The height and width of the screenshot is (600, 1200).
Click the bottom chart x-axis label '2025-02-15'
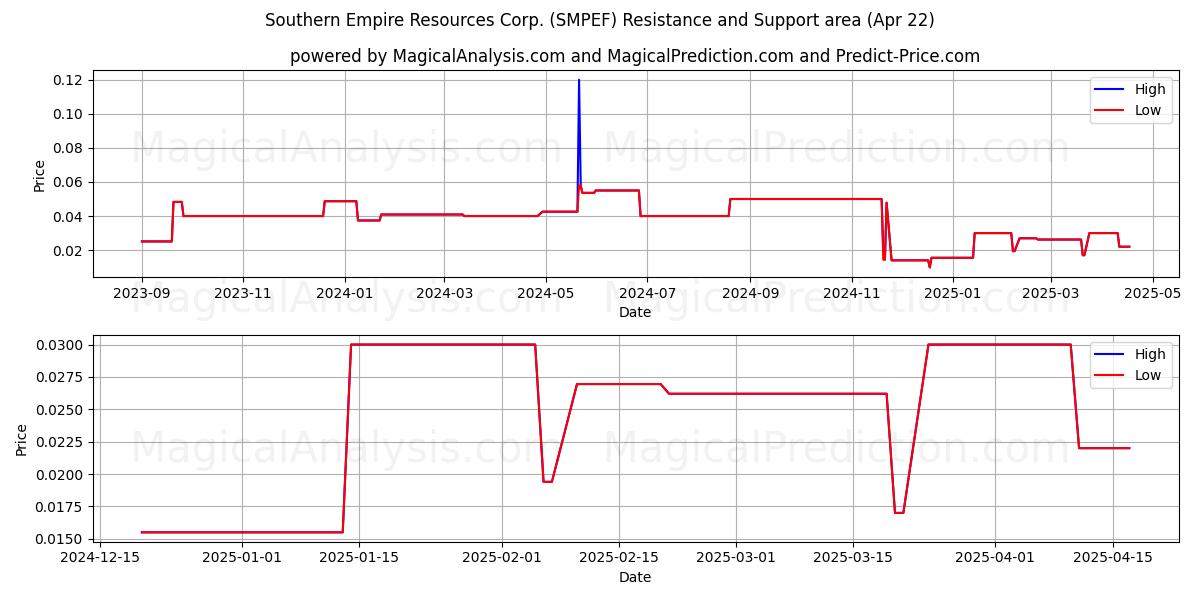click(619, 558)
